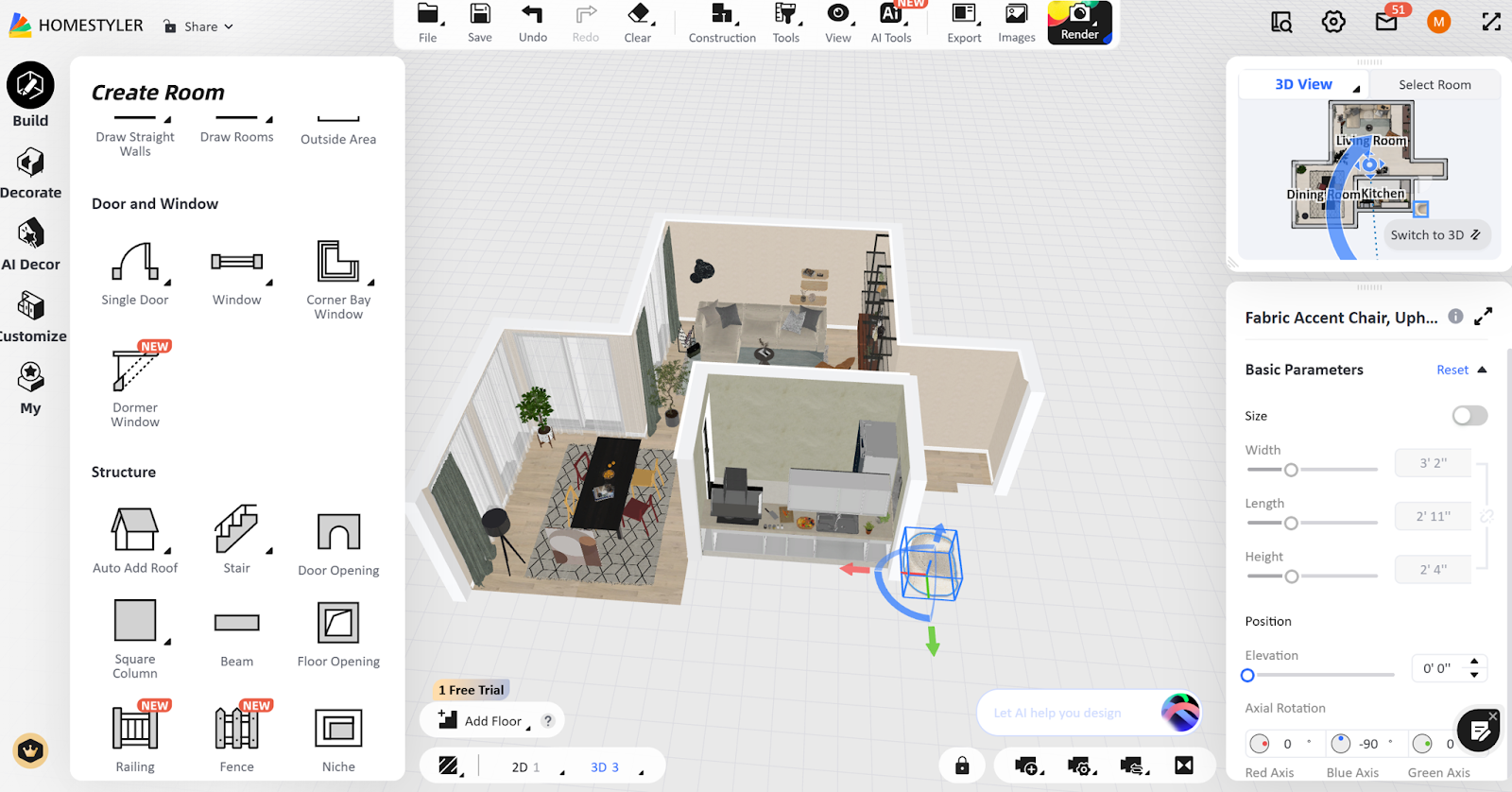1512x792 pixels.
Task: Select the Stair structure tool
Action: click(236, 540)
